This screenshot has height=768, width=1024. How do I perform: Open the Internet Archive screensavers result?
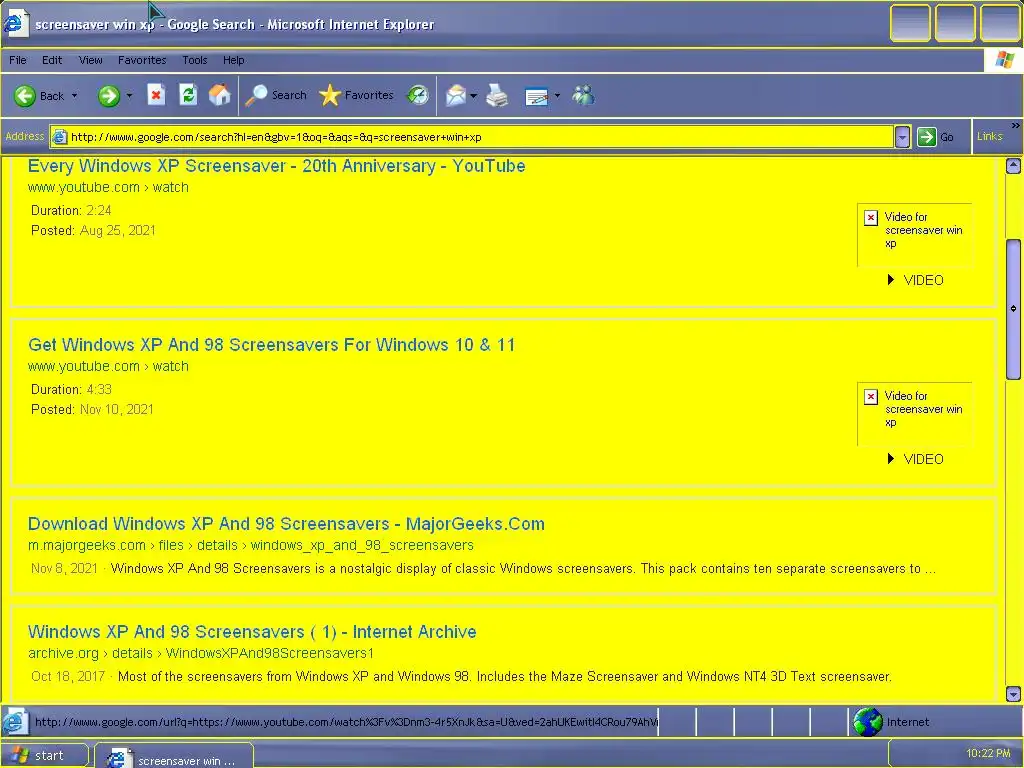252,632
